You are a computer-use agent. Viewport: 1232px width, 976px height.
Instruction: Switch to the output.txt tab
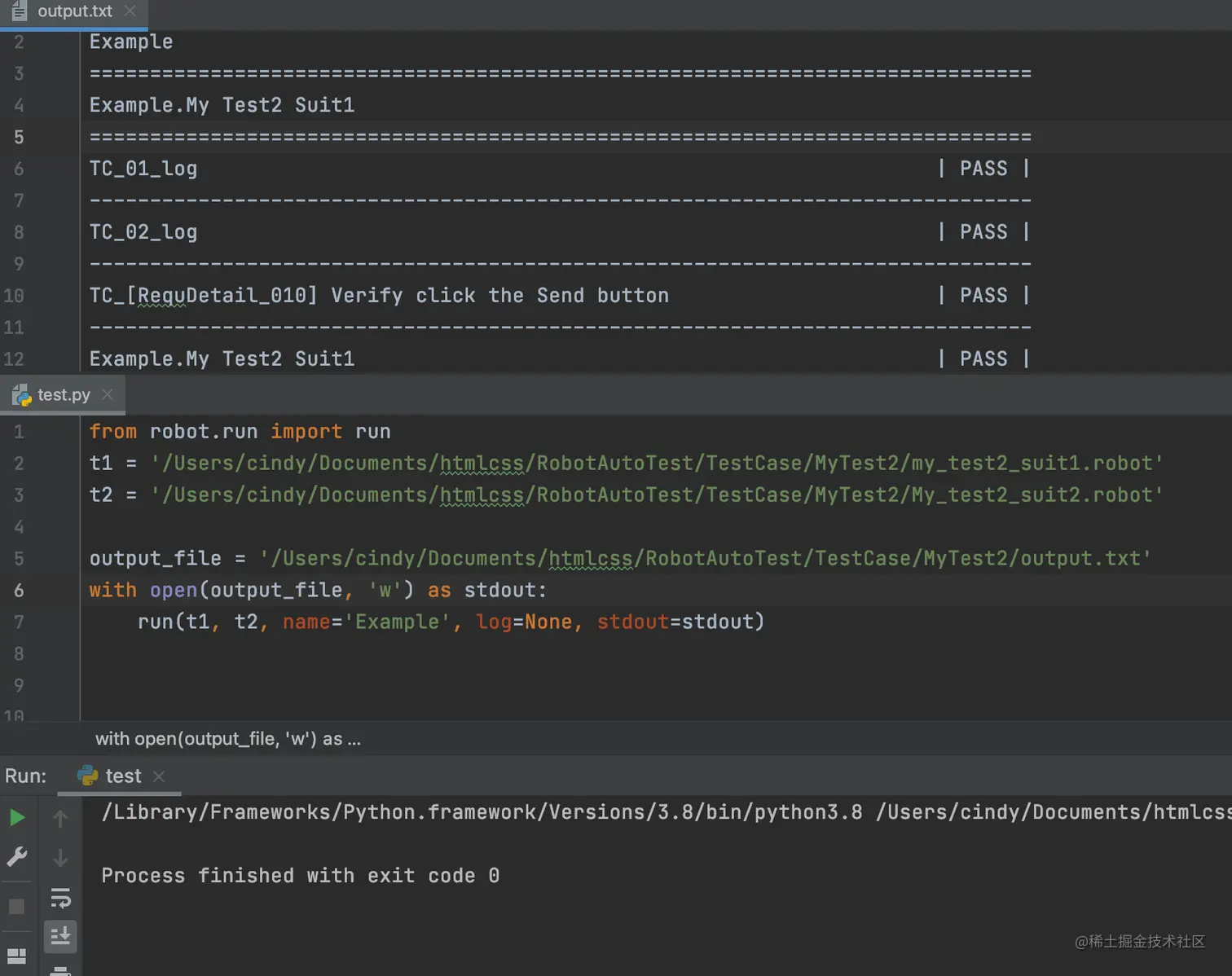click(74, 11)
